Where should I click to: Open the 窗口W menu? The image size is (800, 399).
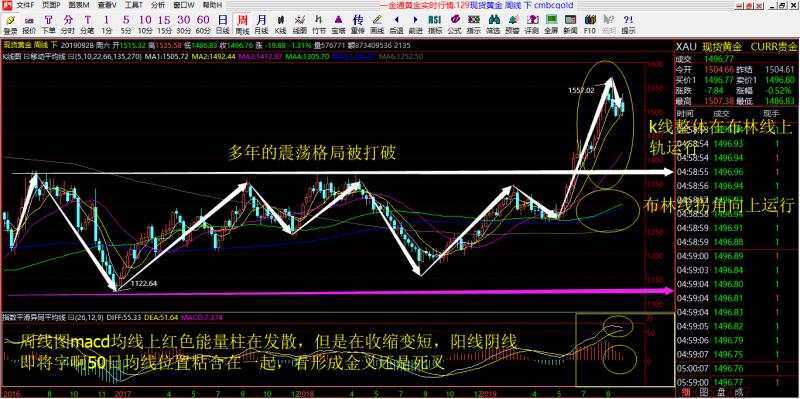point(184,5)
